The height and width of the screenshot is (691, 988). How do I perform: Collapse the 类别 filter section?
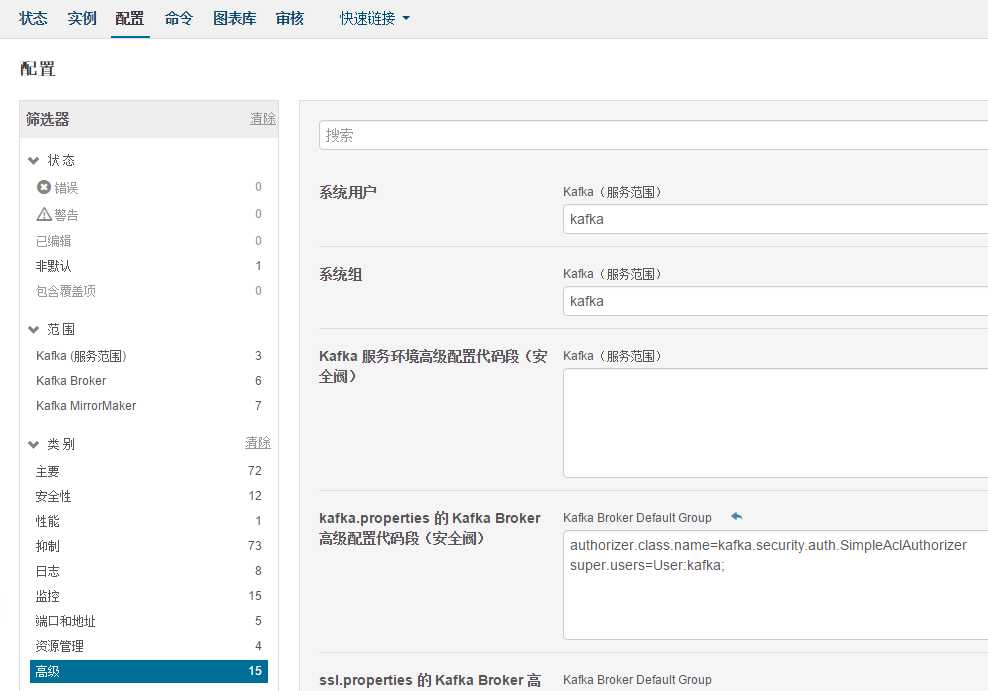point(34,445)
